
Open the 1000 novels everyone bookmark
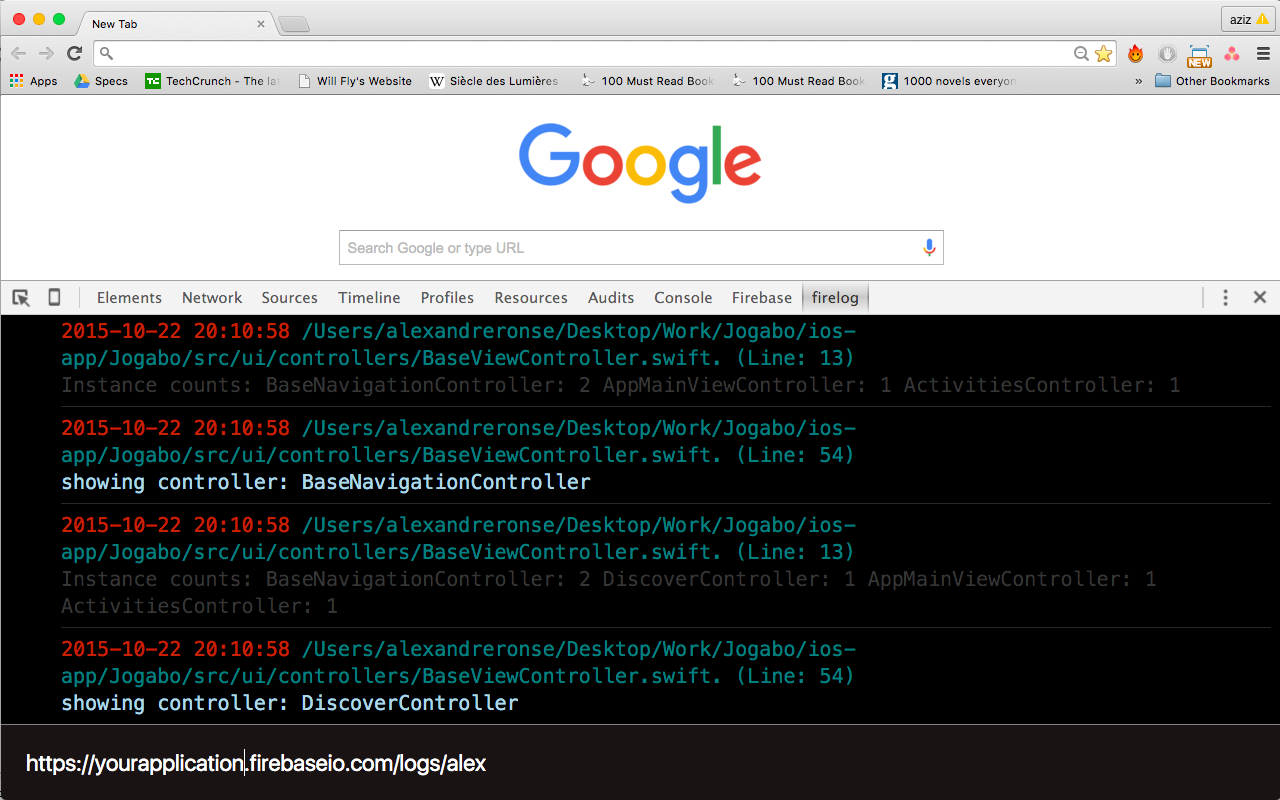point(948,81)
